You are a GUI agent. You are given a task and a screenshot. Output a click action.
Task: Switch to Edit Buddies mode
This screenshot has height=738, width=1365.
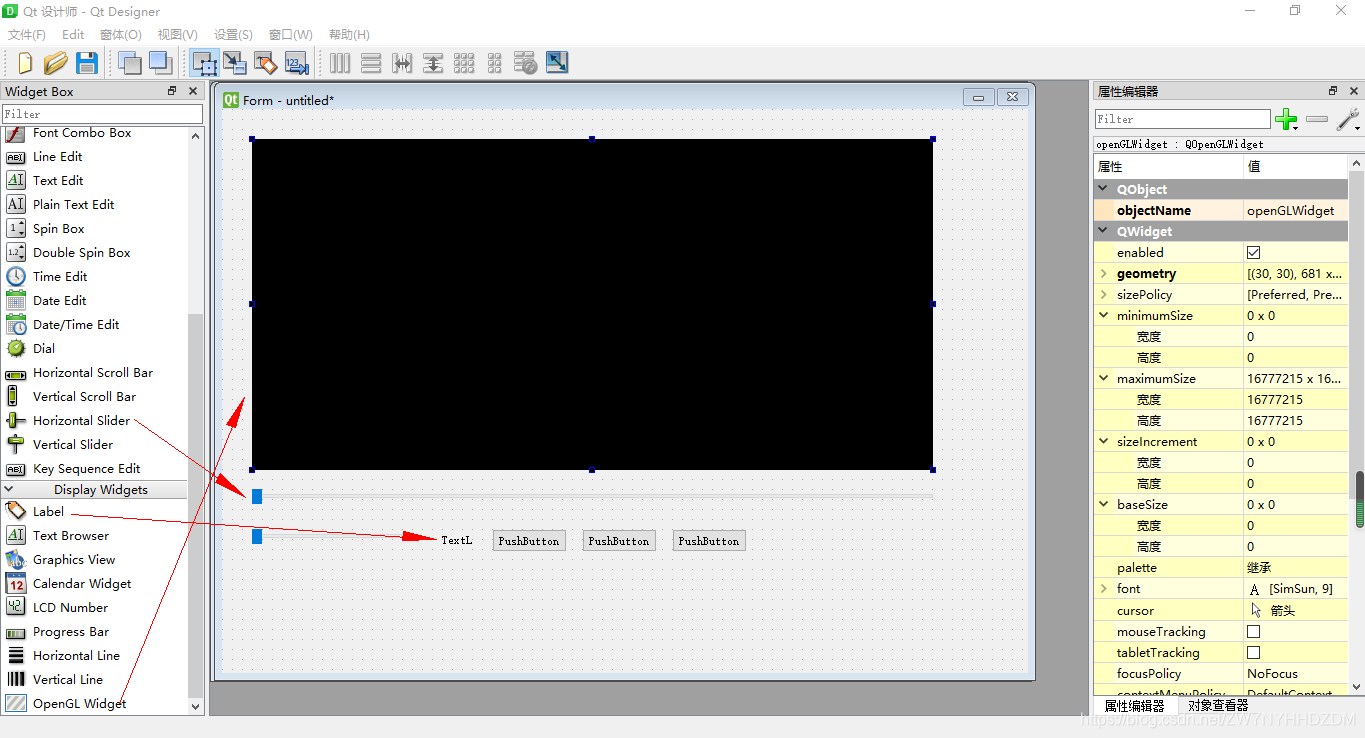[265, 63]
